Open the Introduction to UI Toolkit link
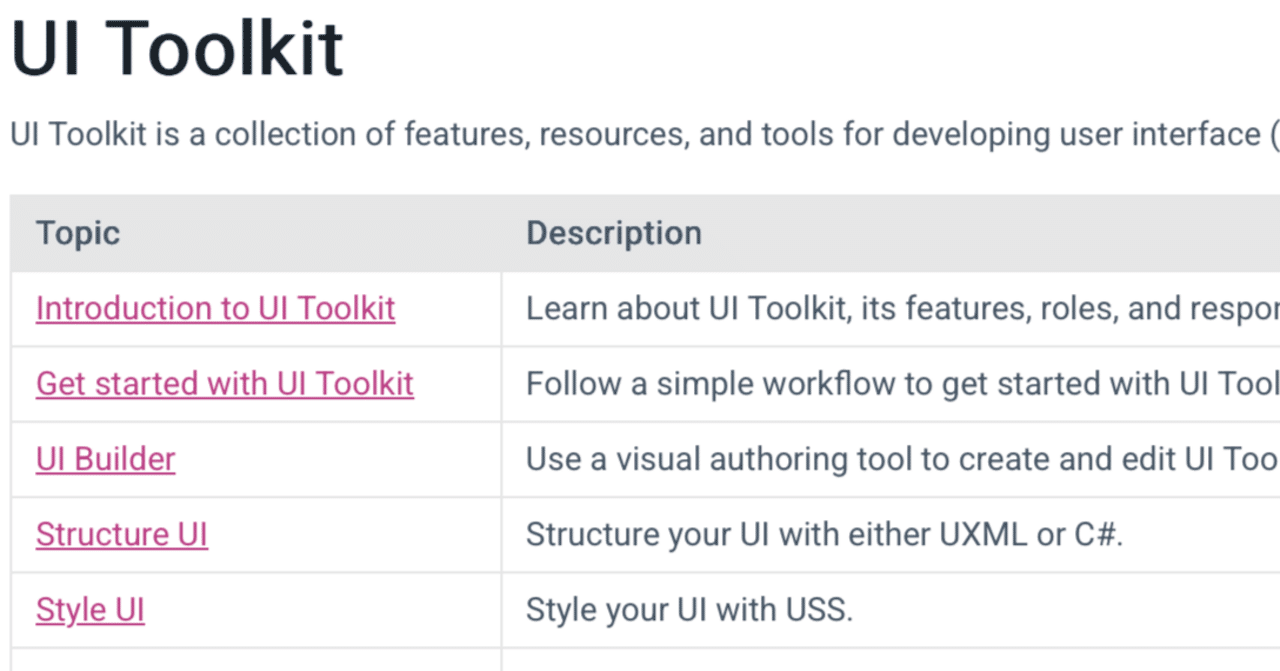 pyautogui.click(x=215, y=308)
